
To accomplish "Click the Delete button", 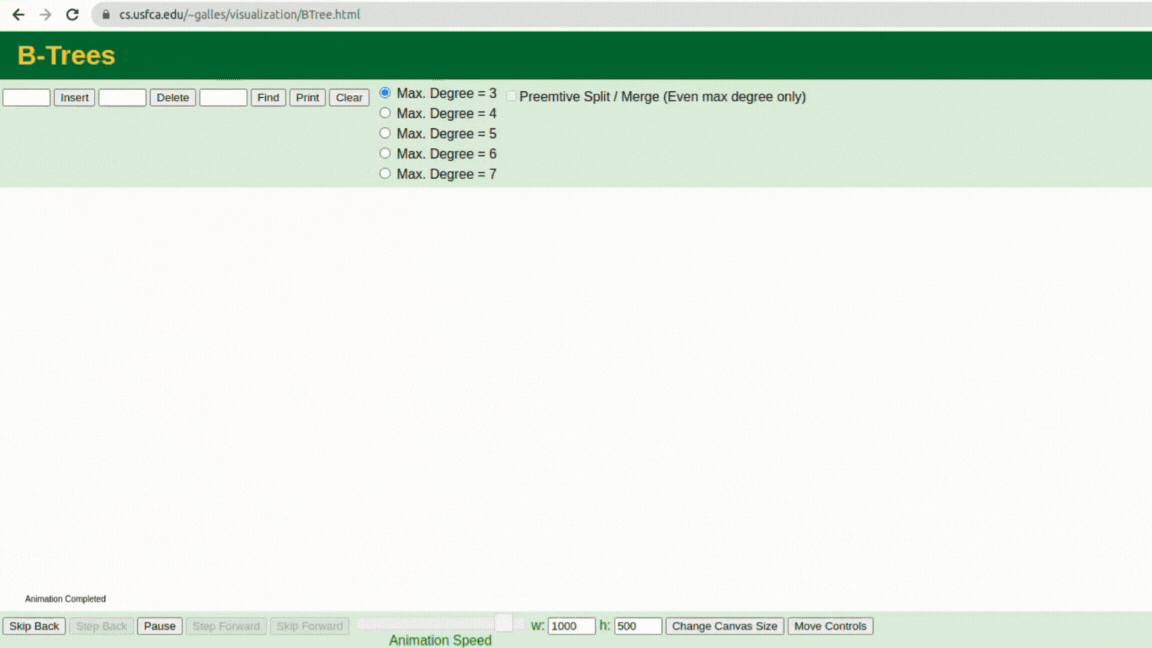I will pyautogui.click(x=173, y=98).
